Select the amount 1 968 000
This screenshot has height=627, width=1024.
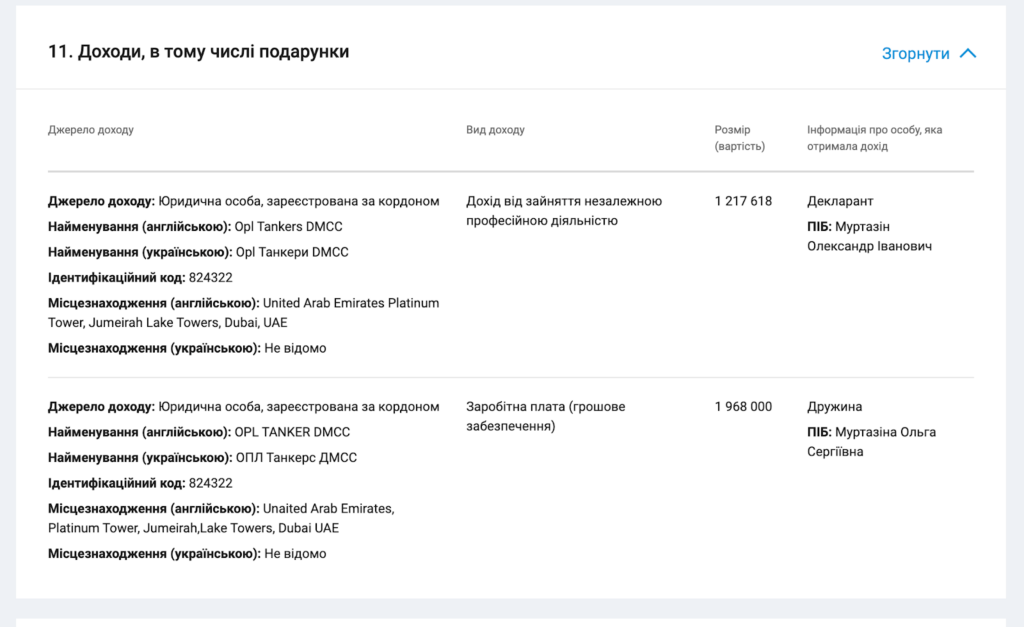[743, 407]
